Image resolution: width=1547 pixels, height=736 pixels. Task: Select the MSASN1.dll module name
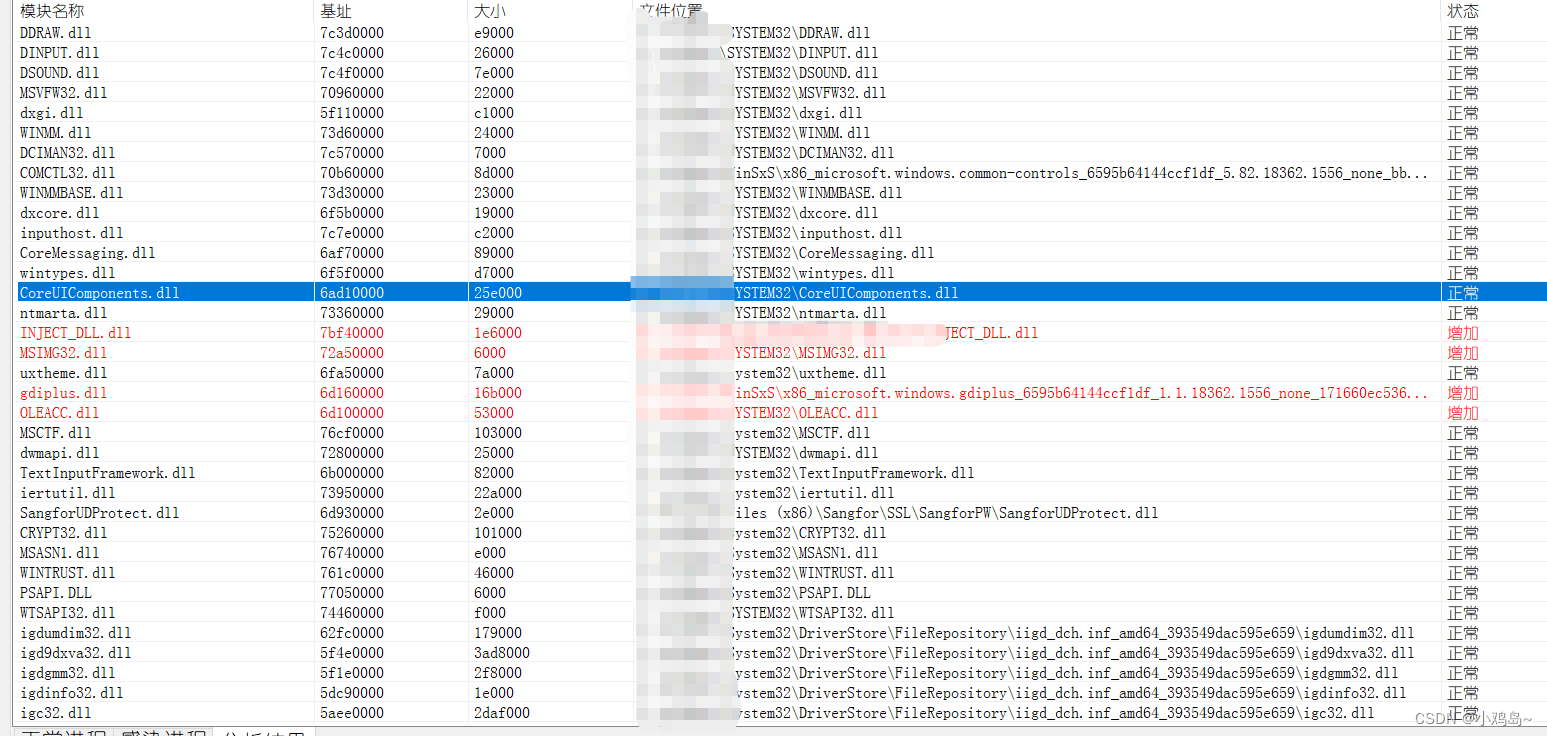59,552
